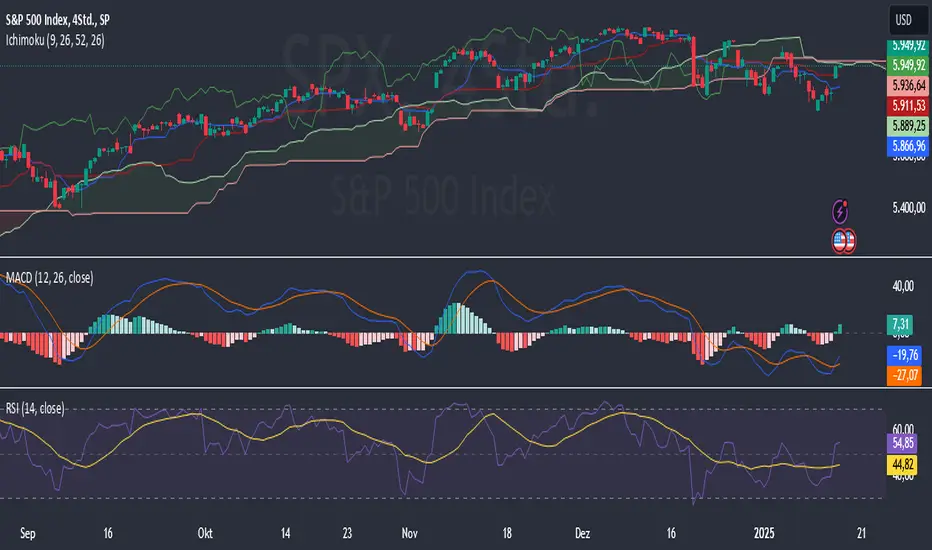Click the Nov label on time axis

[410, 533]
